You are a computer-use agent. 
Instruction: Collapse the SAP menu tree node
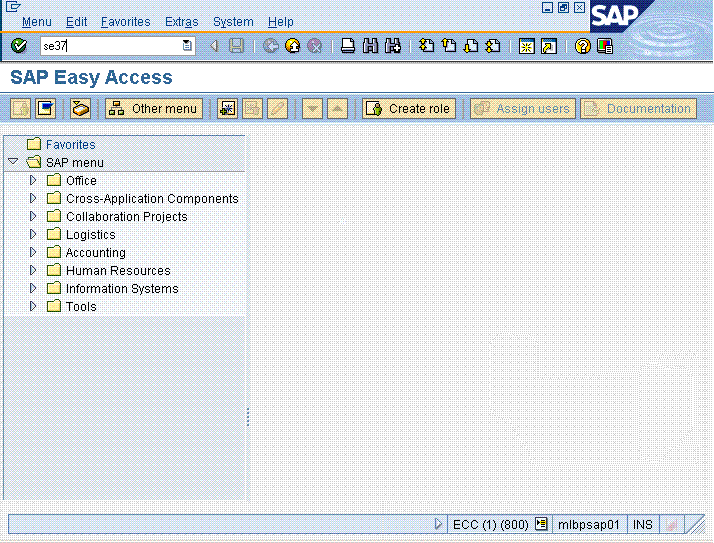pos(13,161)
